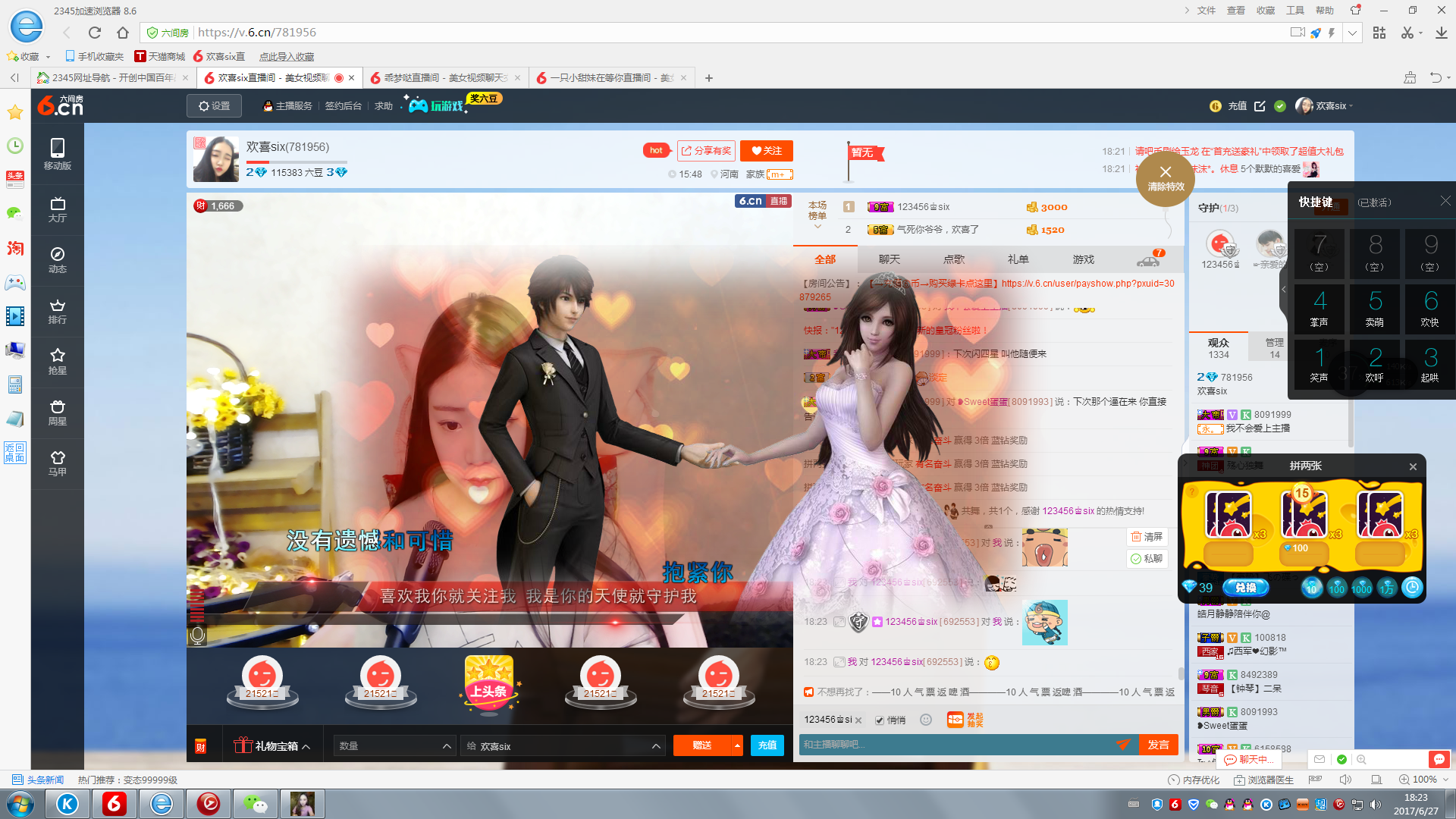
Task: Click the orange 发言 send button
Action: click(1158, 745)
